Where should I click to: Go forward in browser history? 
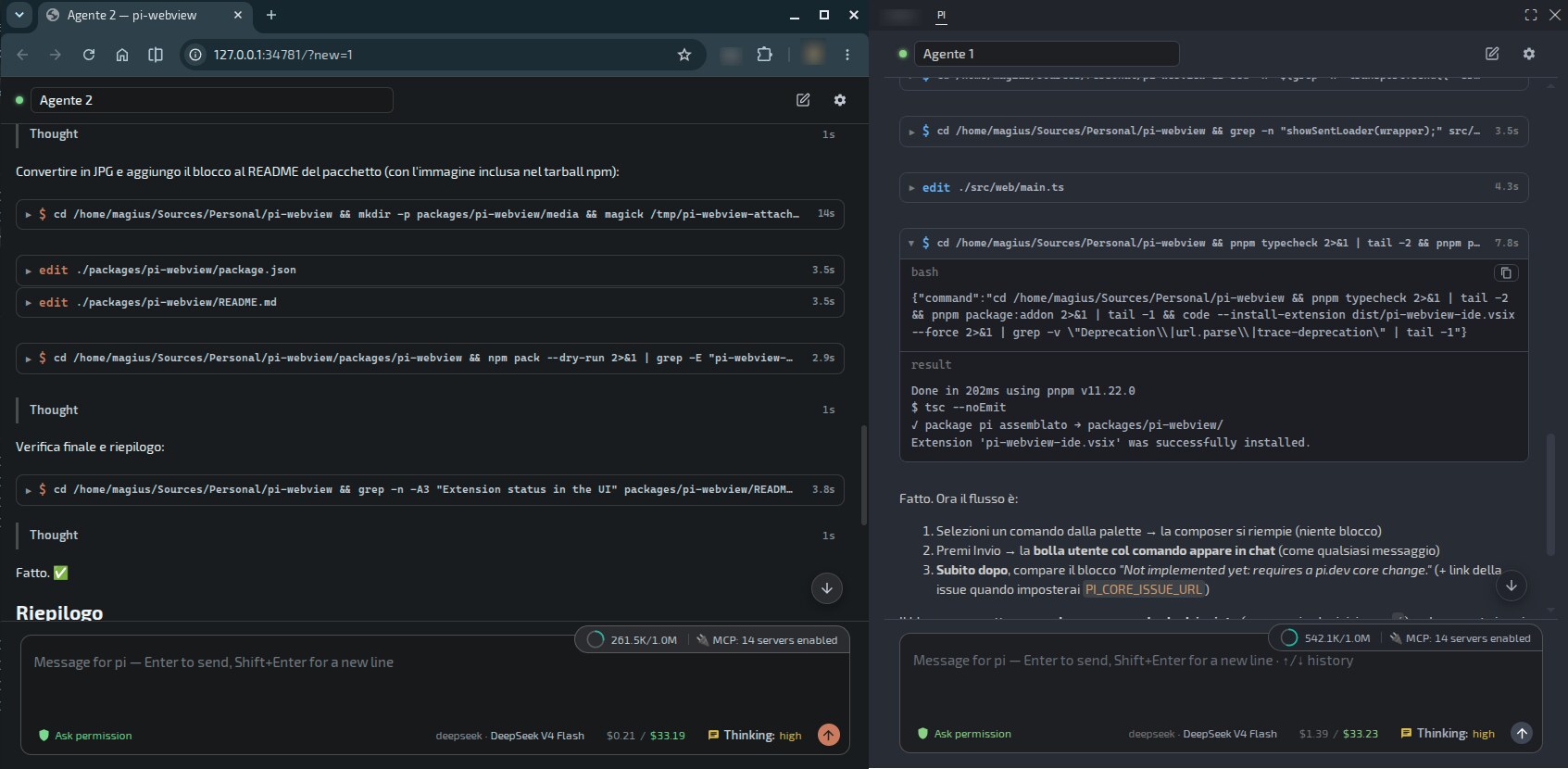(x=56, y=55)
